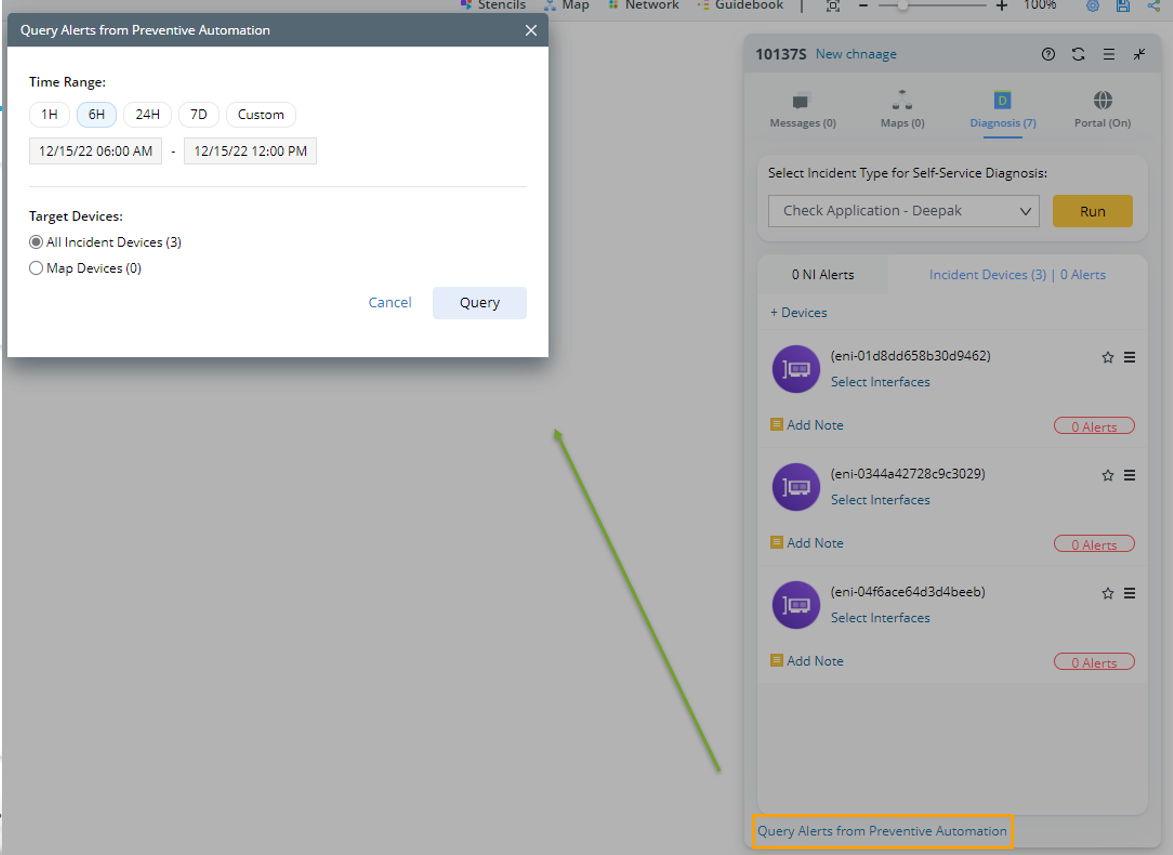This screenshot has width=1173, height=855.
Task: Open the settings gear in top toolbar
Action: tap(1093, 5)
